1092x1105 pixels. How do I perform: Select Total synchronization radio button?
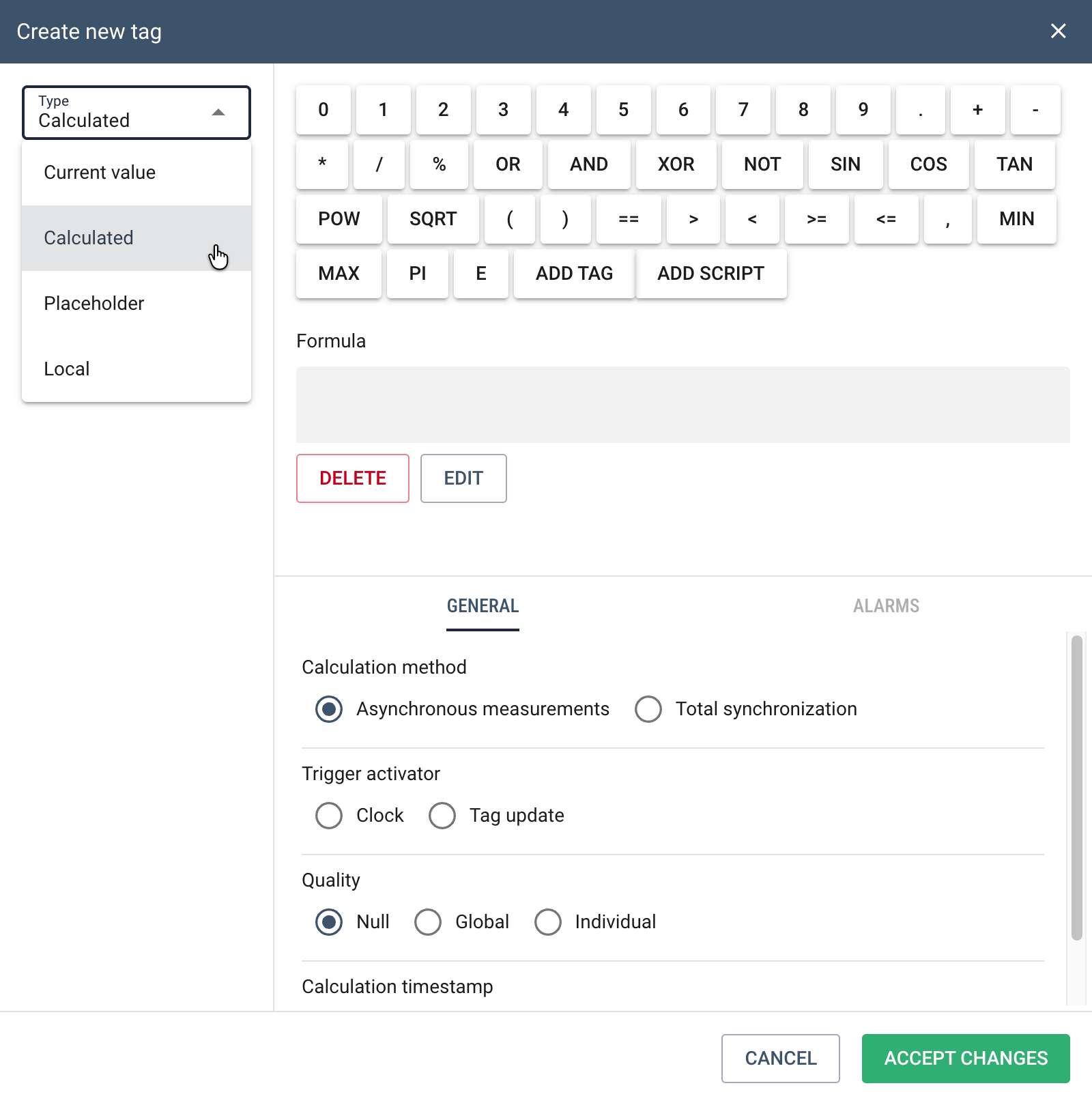pyautogui.click(x=648, y=709)
